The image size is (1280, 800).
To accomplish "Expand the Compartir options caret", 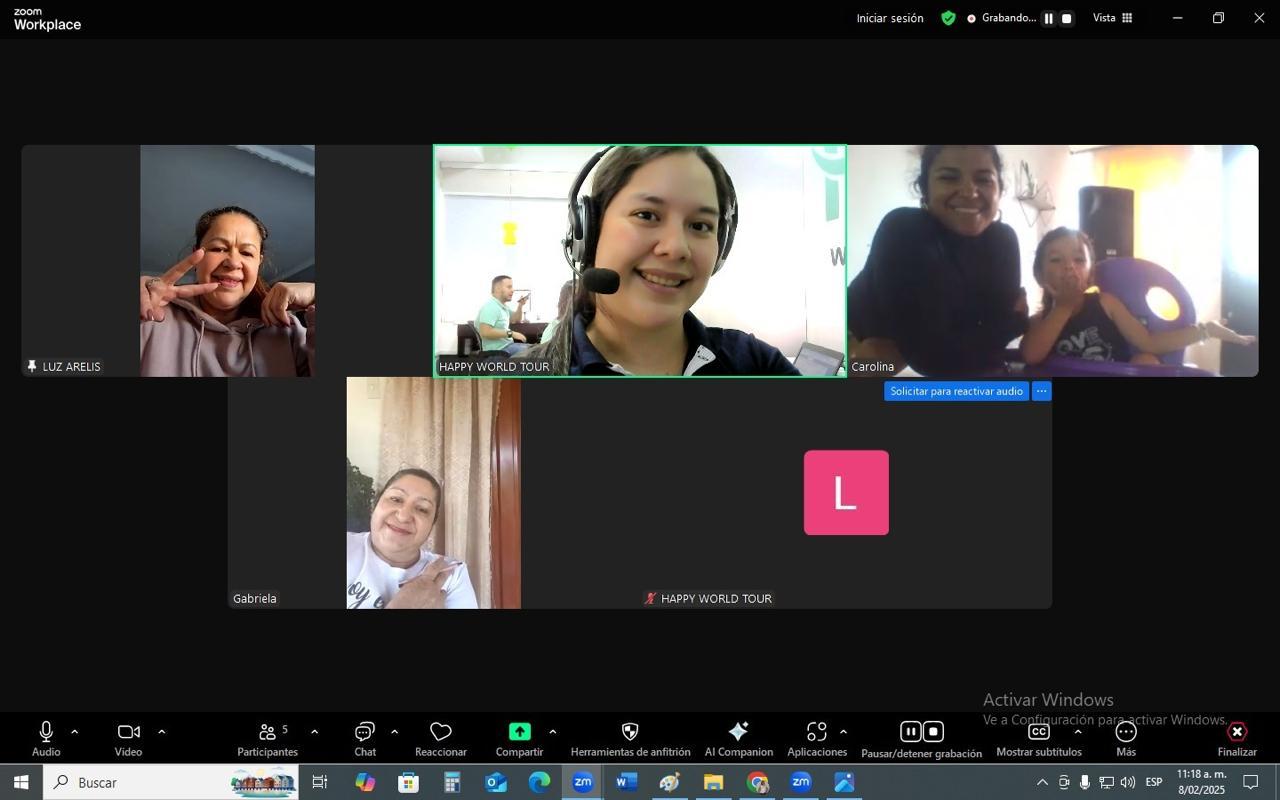I will pyautogui.click(x=552, y=732).
